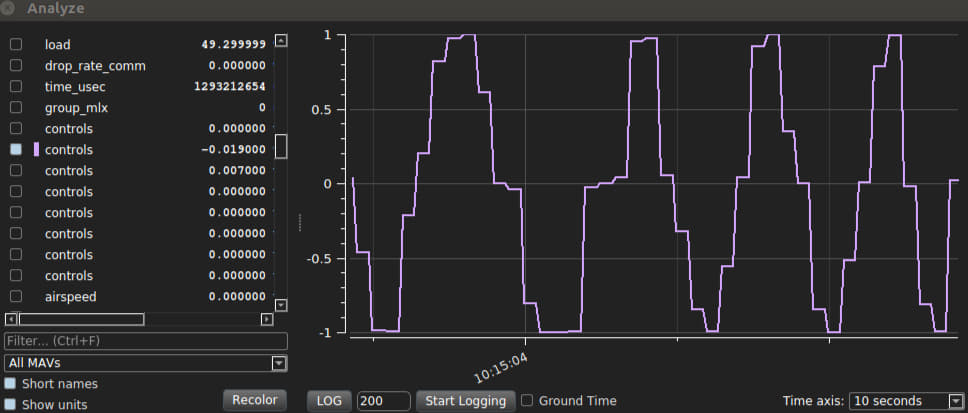Click the curve list scroll-down arrow
968x413 pixels.
281,305
